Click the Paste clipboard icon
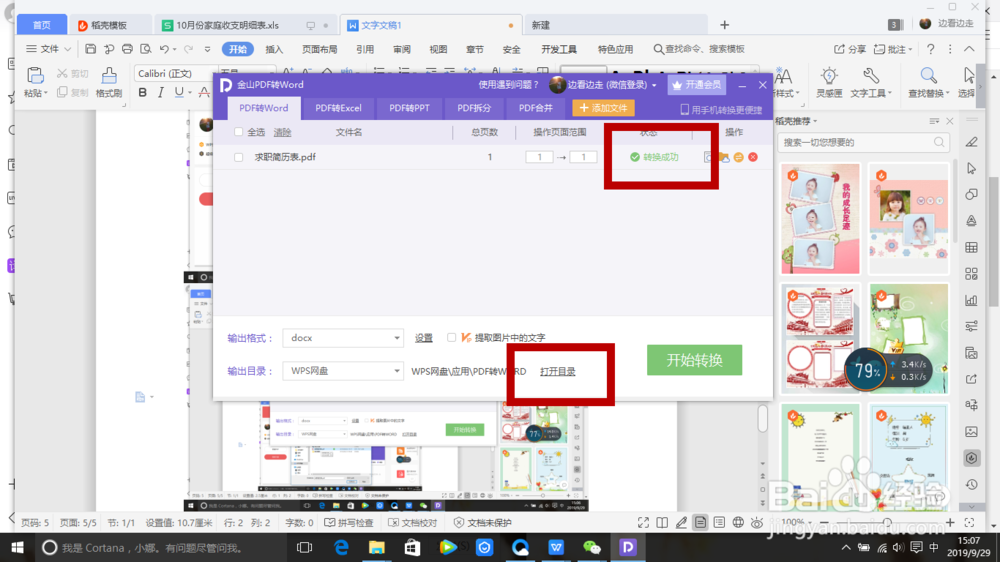This screenshot has width=1000, height=562. tap(35, 75)
